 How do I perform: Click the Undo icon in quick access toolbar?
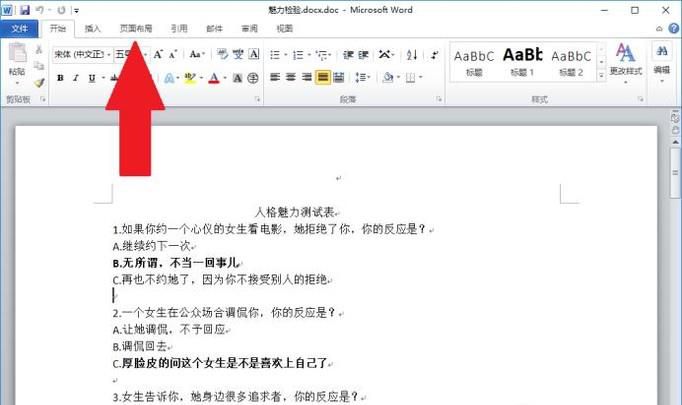[40, 10]
